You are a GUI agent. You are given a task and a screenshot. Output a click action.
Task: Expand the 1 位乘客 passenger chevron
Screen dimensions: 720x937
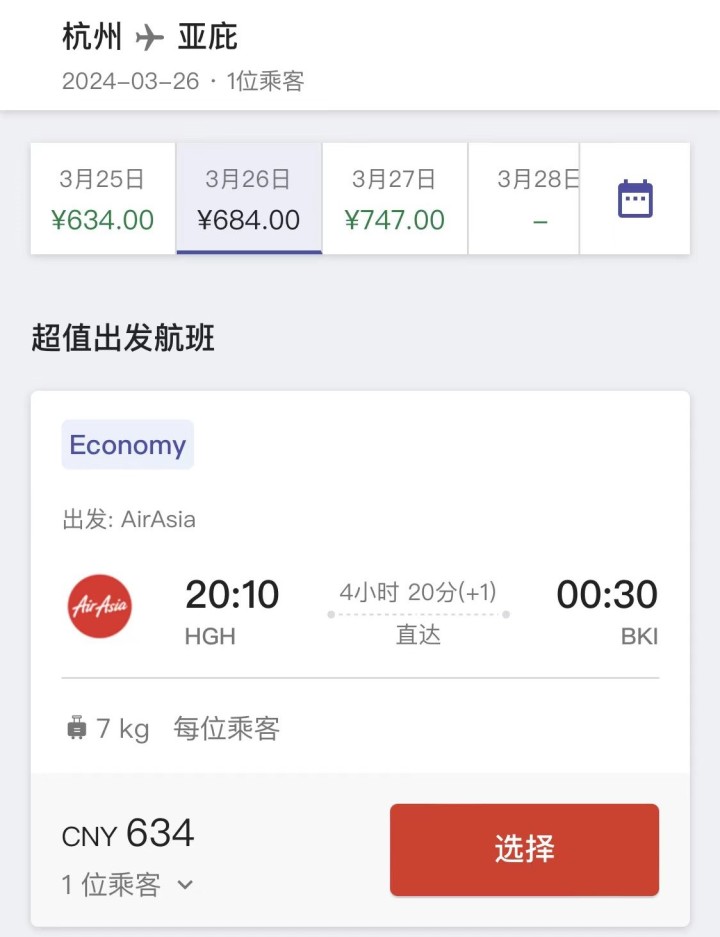[185, 884]
